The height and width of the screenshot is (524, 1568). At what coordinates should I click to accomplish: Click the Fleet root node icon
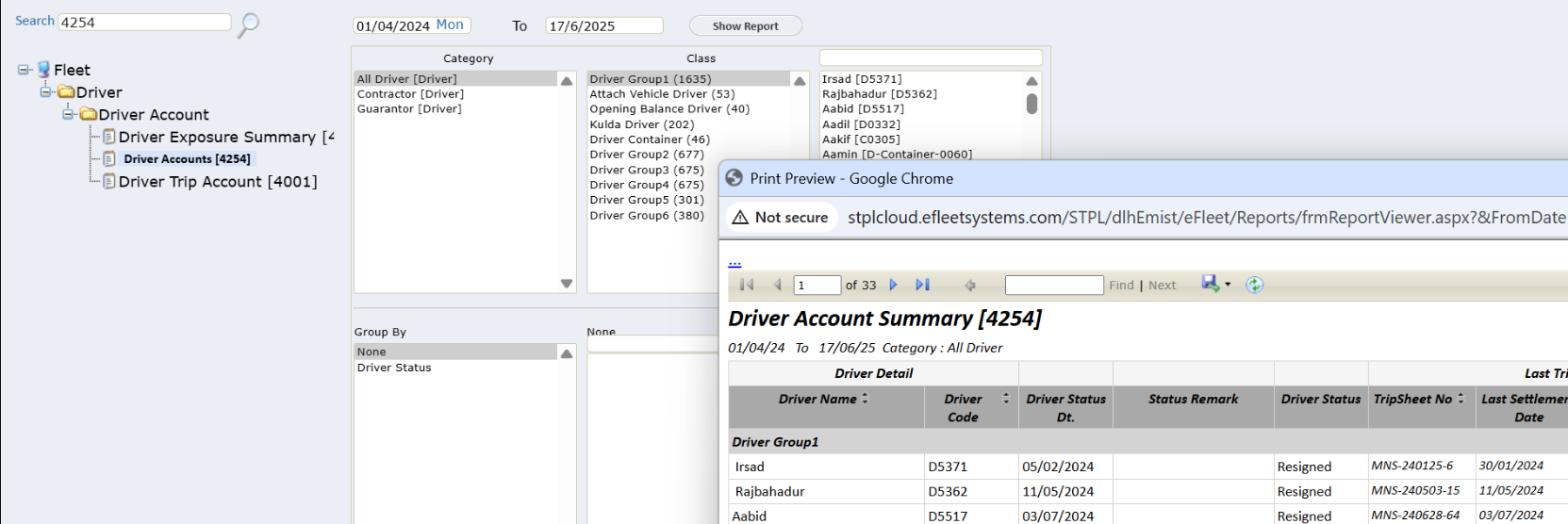(43, 70)
